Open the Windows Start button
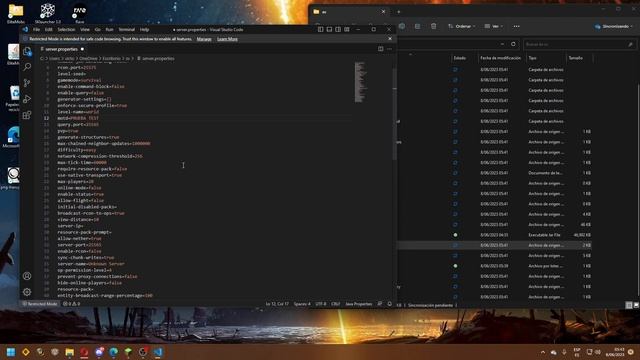 point(11,352)
